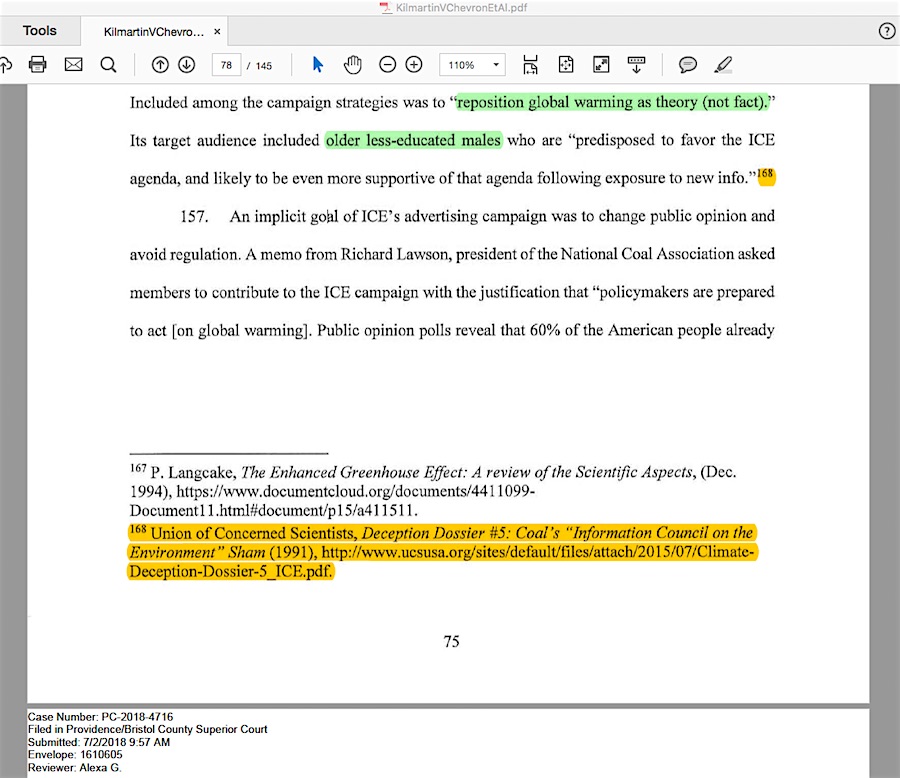Switch to KilmartinVChevro document tab

pyautogui.click(x=153, y=32)
